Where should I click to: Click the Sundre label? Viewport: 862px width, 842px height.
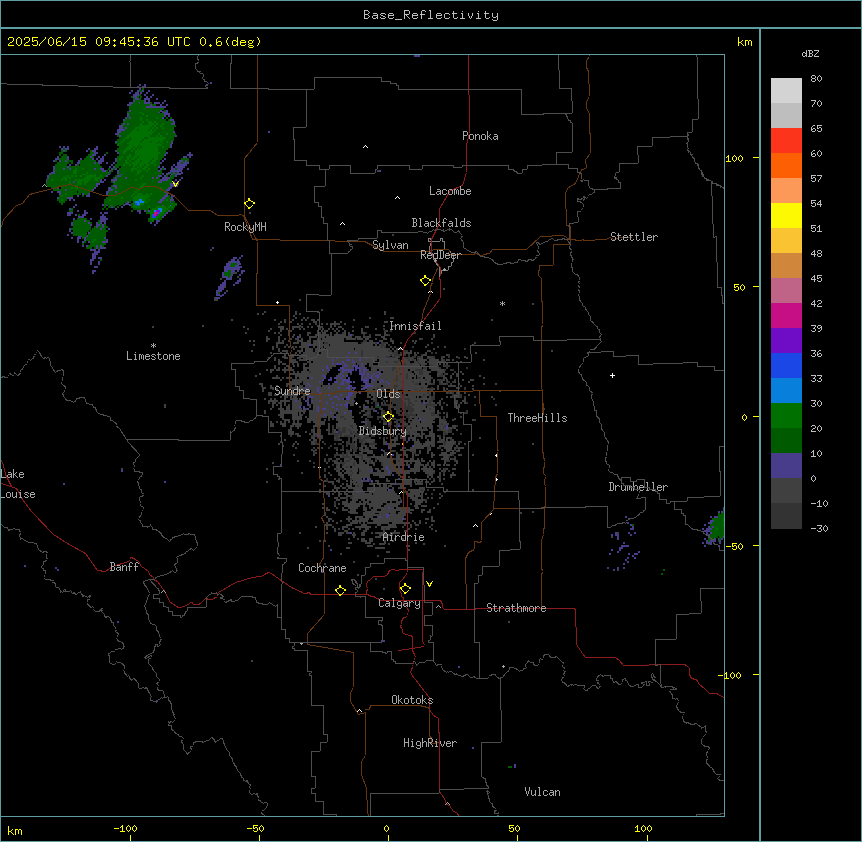[x=292, y=391]
